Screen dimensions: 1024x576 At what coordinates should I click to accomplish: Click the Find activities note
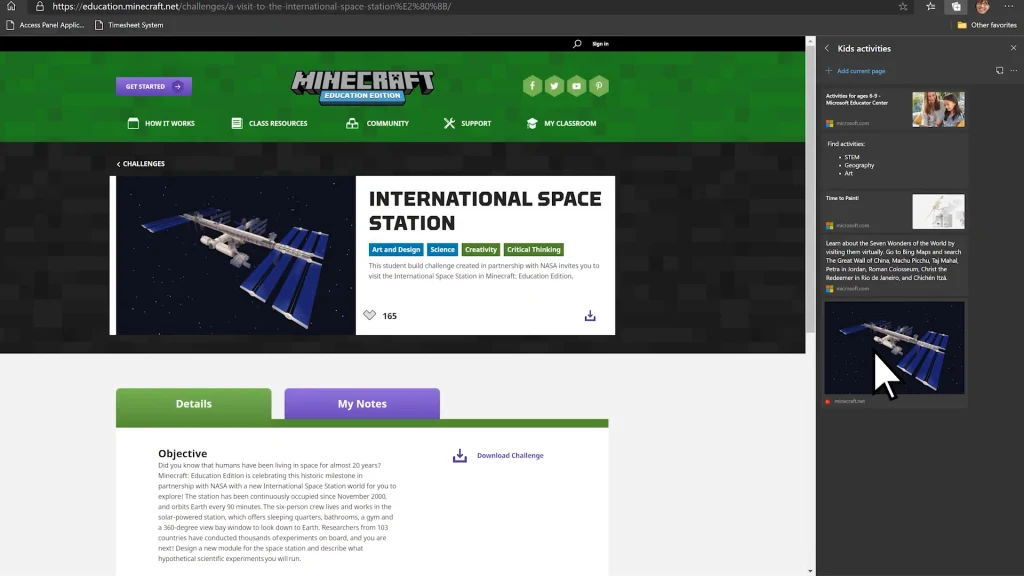point(895,159)
